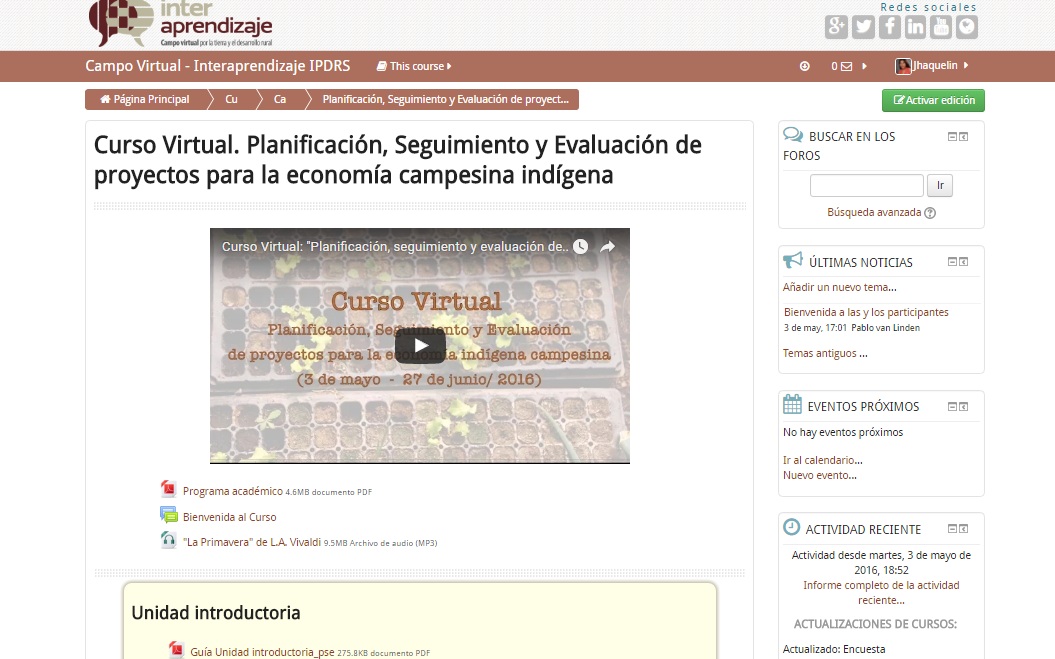Focus the forum search input field
The image size is (1055, 659).
867,185
